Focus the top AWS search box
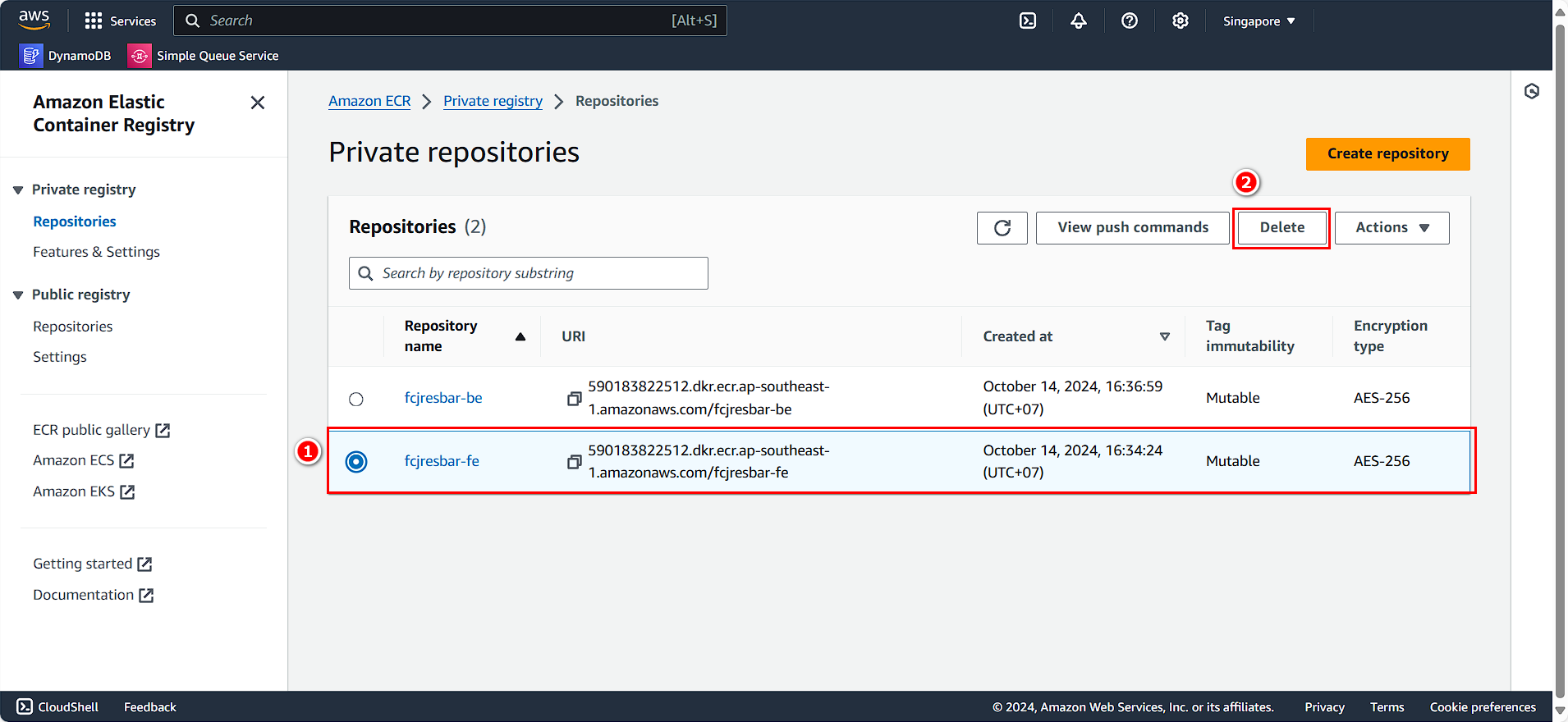 pyautogui.click(x=450, y=21)
